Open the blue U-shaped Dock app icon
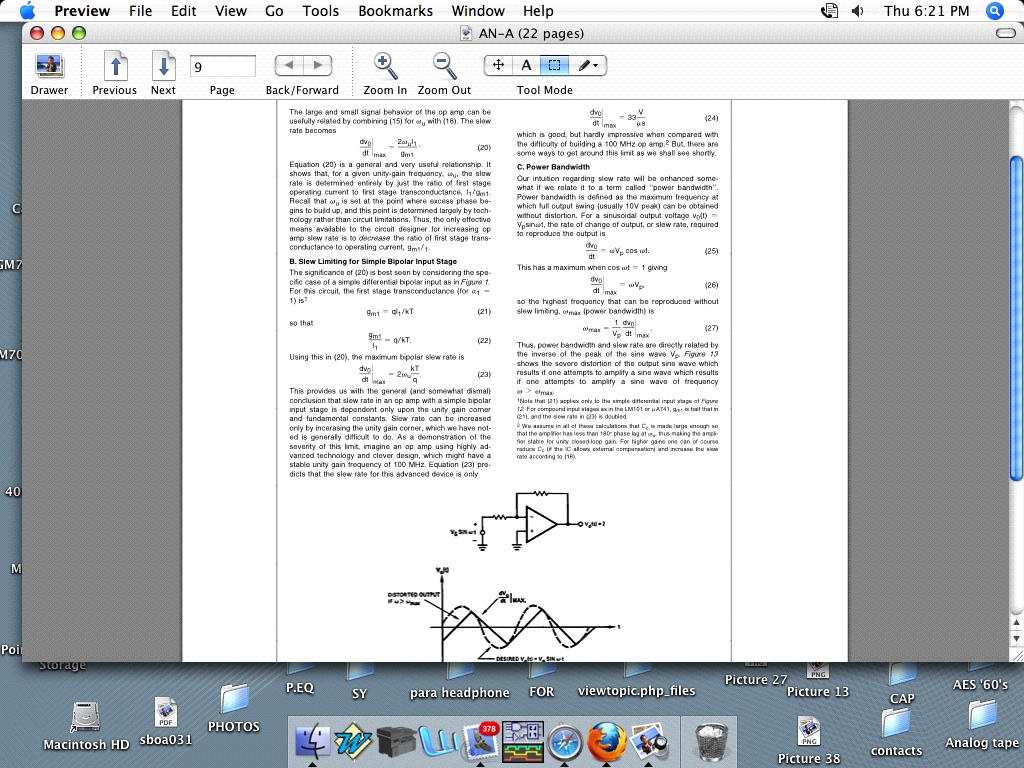 (x=438, y=743)
